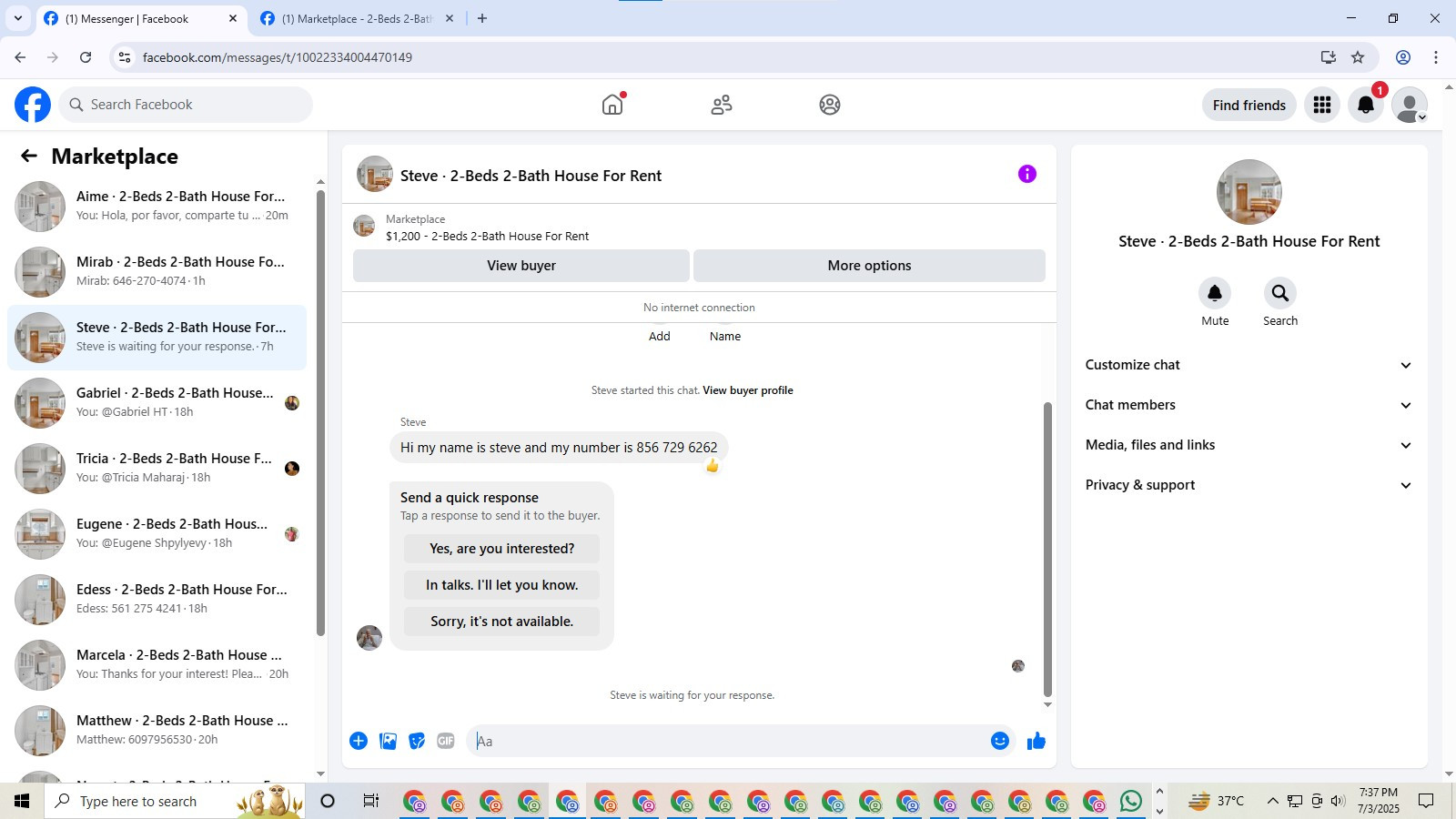
Task: Open more actions plus icon
Action: click(359, 741)
